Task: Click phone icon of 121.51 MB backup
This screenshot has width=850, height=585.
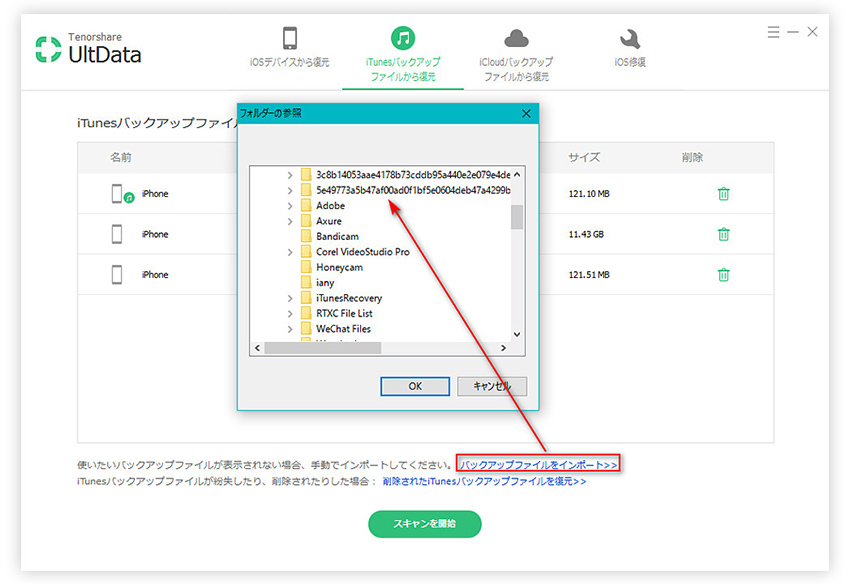Action: click(117, 275)
